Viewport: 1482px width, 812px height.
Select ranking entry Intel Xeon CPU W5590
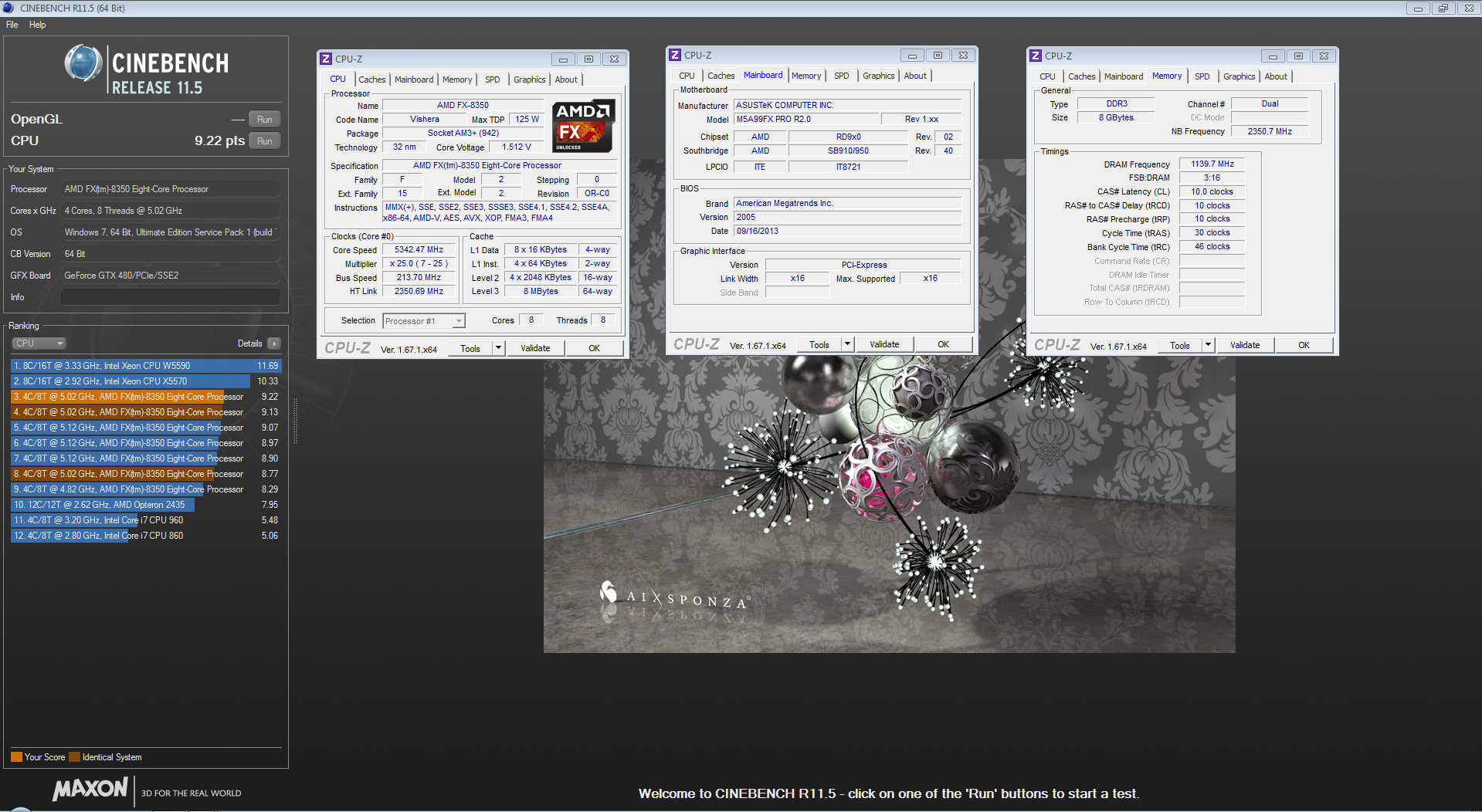click(146, 366)
